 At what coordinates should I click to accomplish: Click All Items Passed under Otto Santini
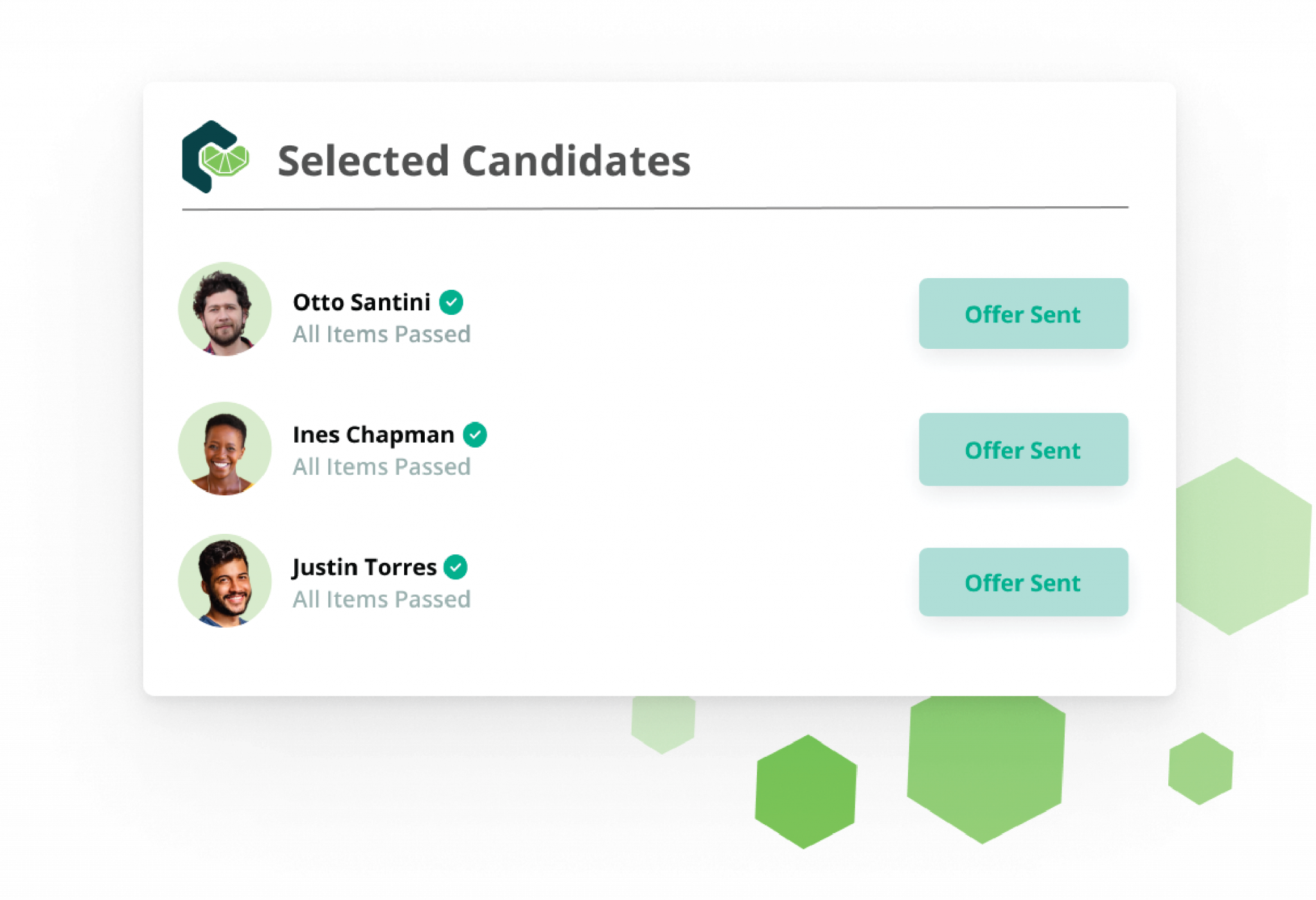point(382,334)
